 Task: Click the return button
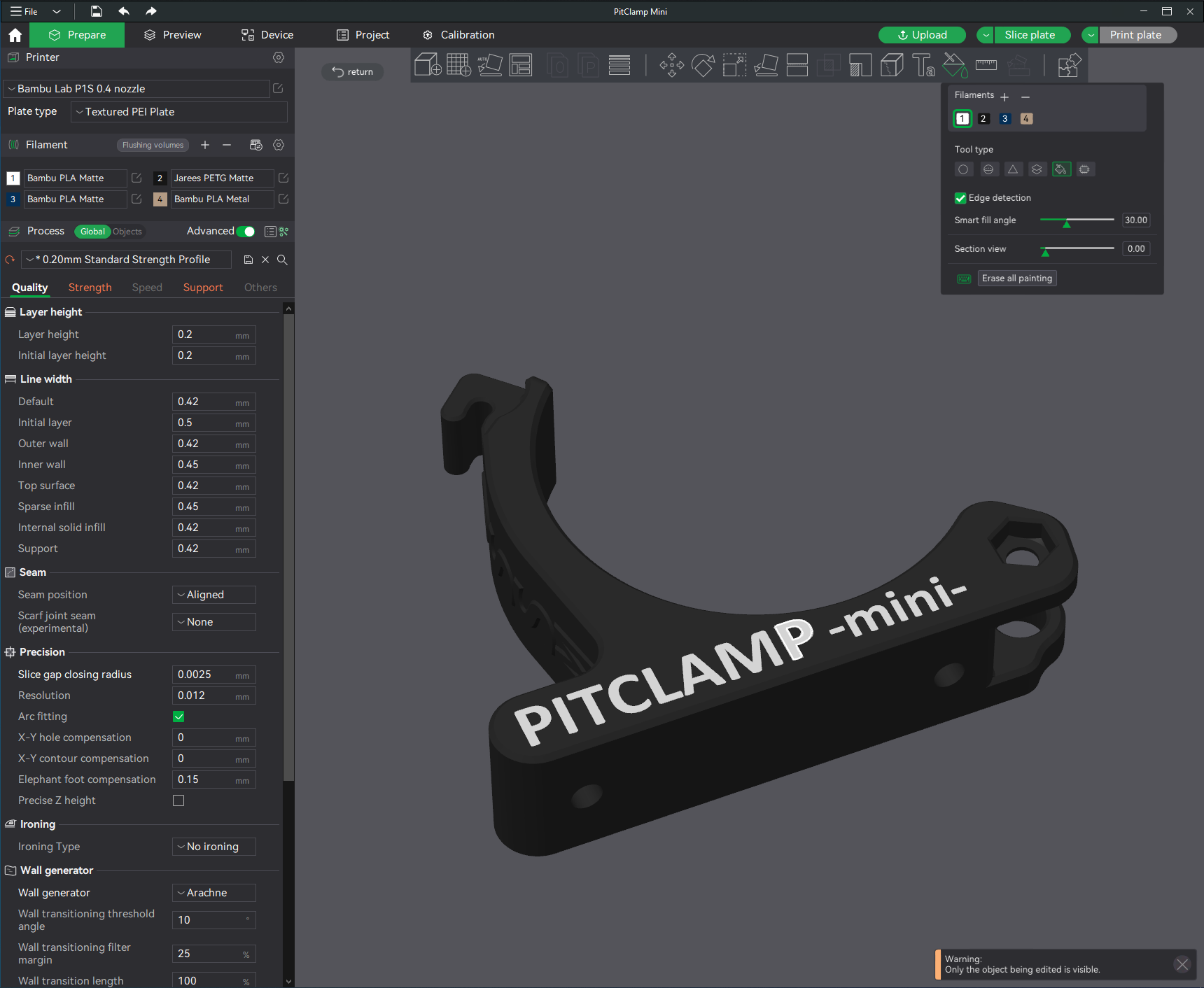pyautogui.click(x=353, y=72)
